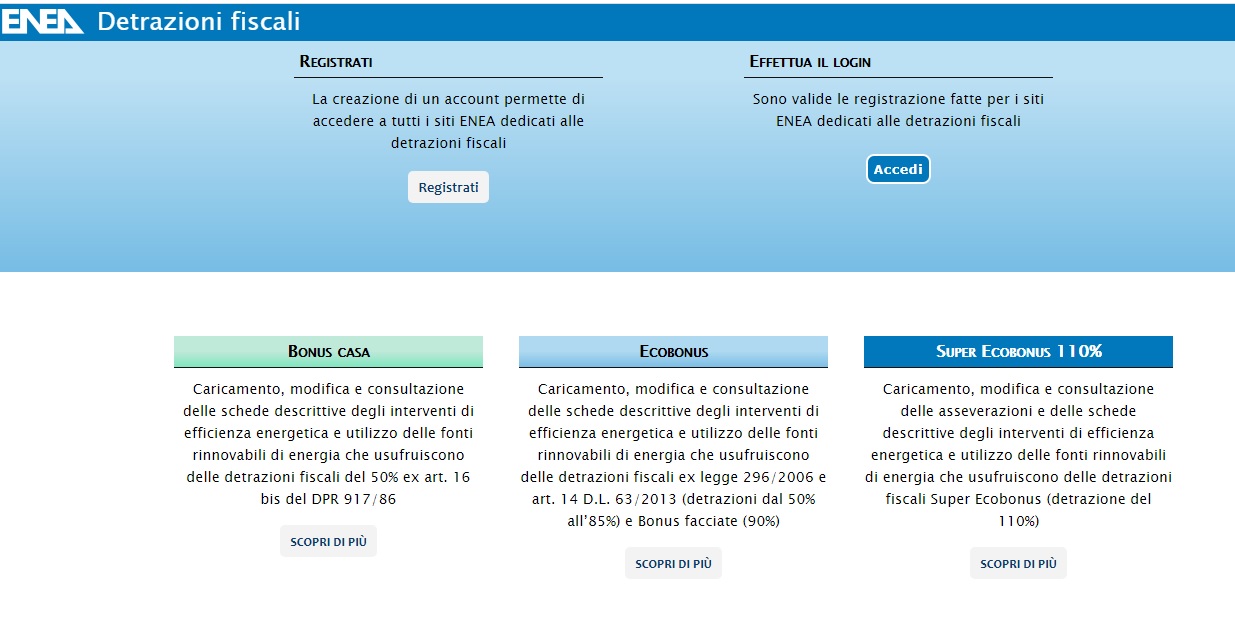
Task: Click the Super Ecobonus description paragraph
Action: [1018, 457]
